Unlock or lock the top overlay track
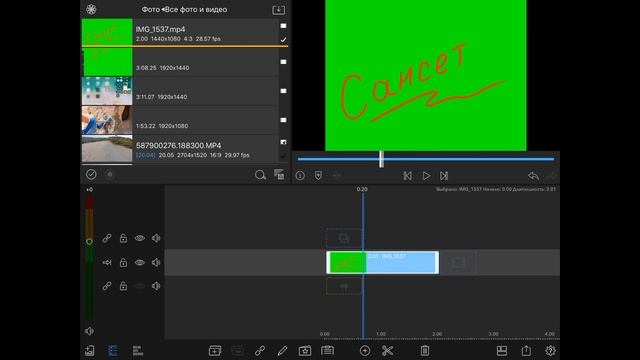This screenshot has height=360, width=640. pyautogui.click(x=123, y=238)
